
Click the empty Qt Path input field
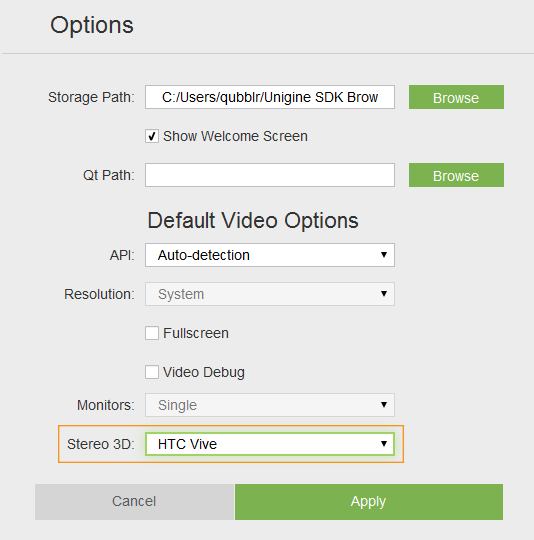pos(270,175)
